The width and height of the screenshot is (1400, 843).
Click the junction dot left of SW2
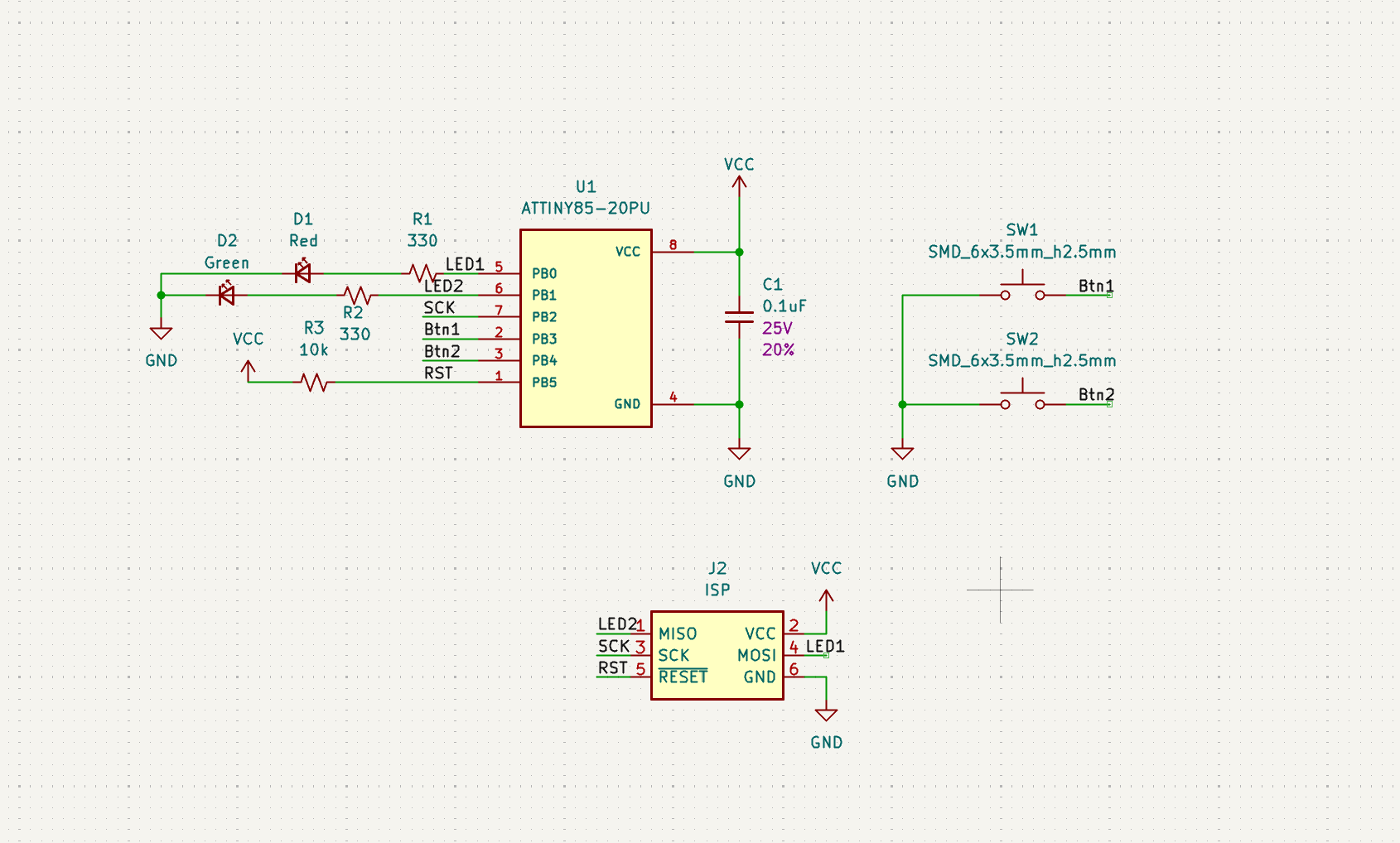pyautogui.click(x=902, y=404)
